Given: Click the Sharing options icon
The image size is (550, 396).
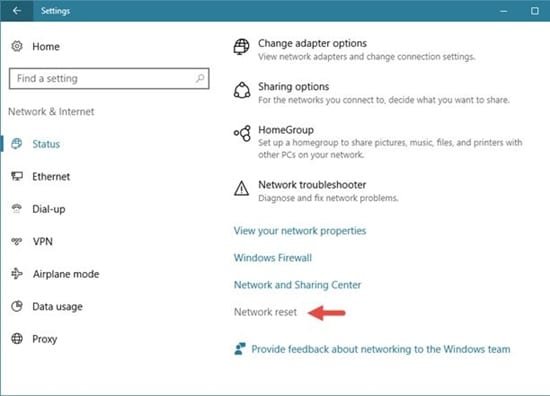Looking at the screenshot, I should [242, 90].
